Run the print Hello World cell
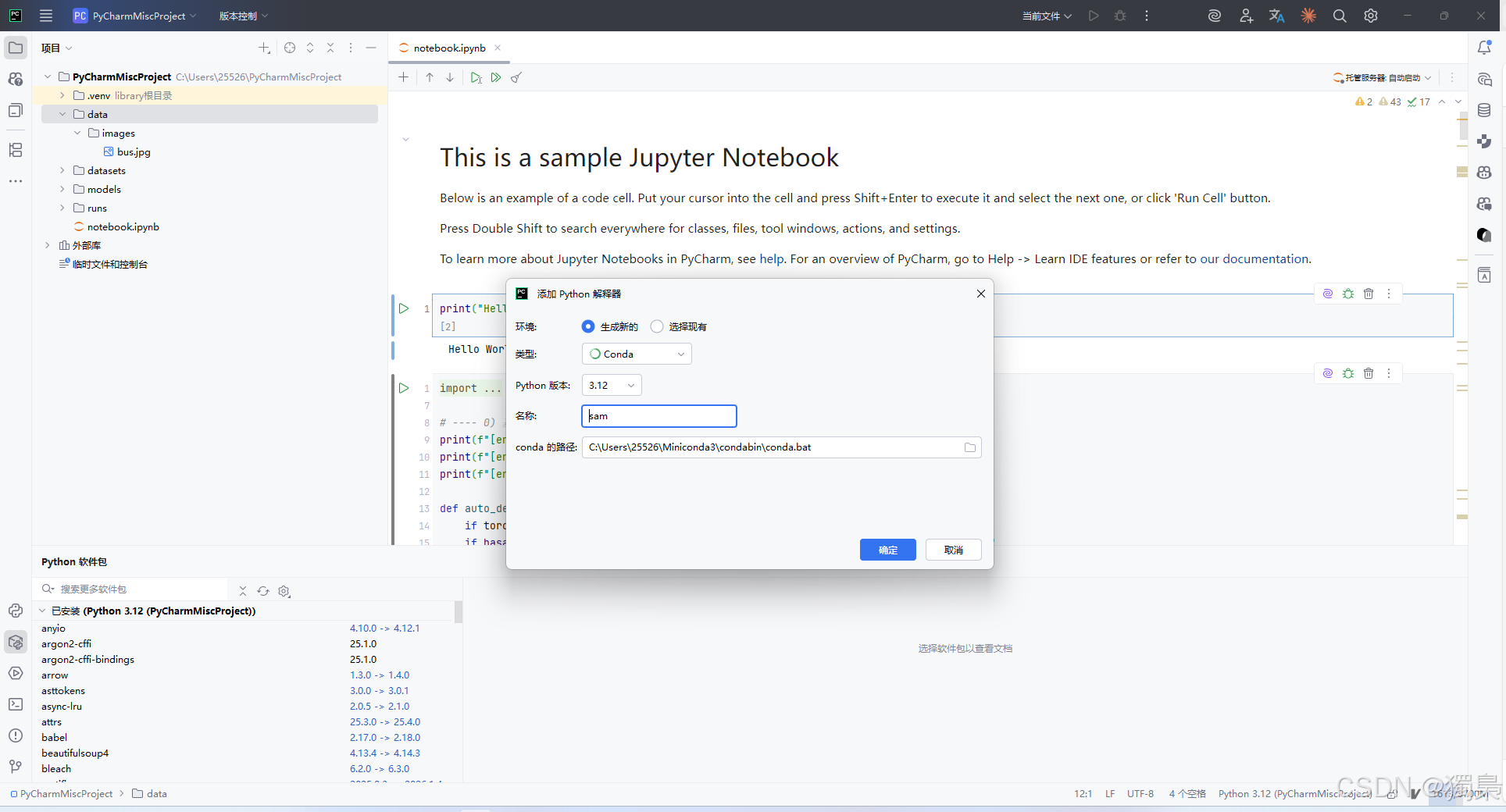This screenshot has height=812, width=1506. [404, 308]
